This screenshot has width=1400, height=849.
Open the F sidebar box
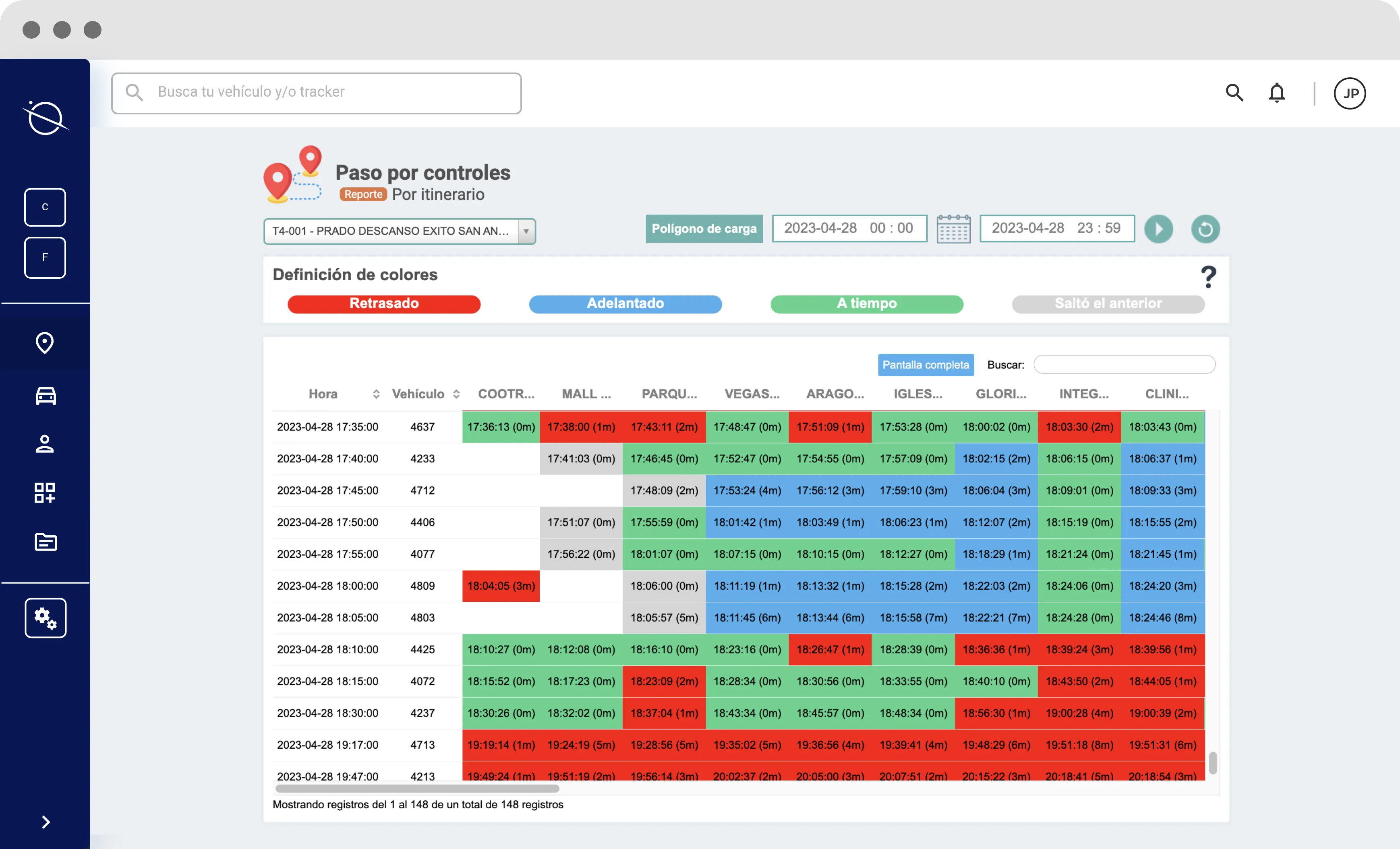[x=45, y=257]
